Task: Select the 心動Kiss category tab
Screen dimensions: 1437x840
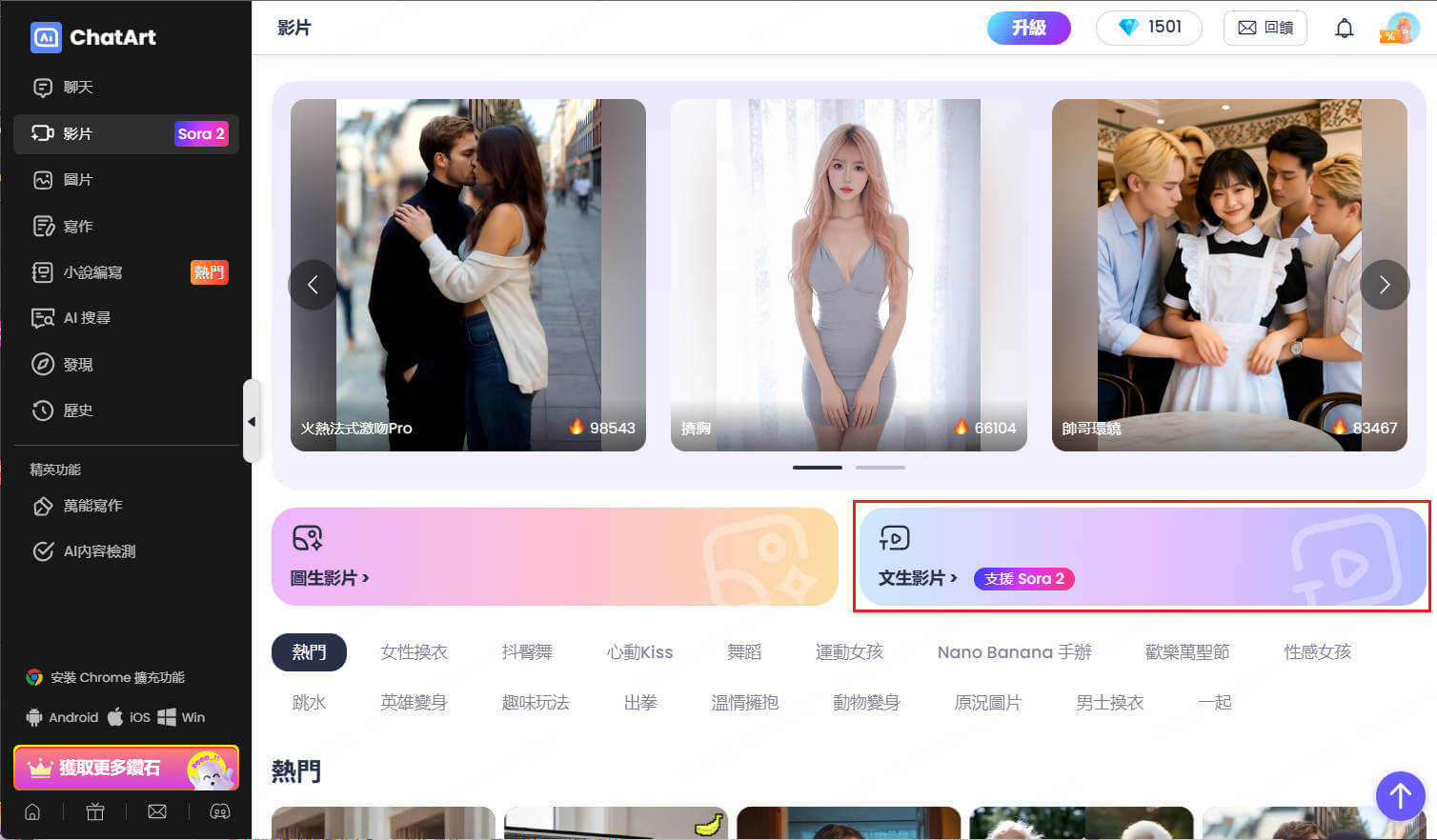Action: pos(639,652)
